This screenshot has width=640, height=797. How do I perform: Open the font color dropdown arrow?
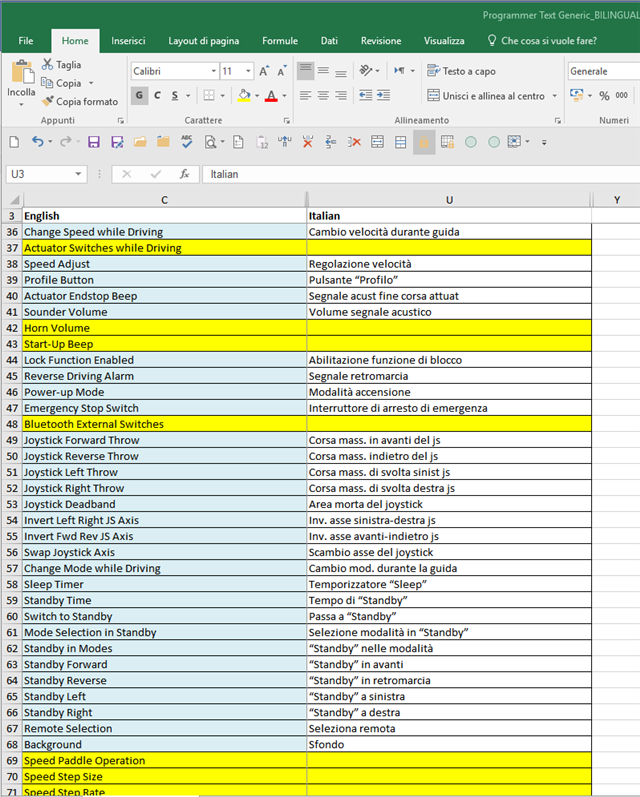click(x=284, y=96)
